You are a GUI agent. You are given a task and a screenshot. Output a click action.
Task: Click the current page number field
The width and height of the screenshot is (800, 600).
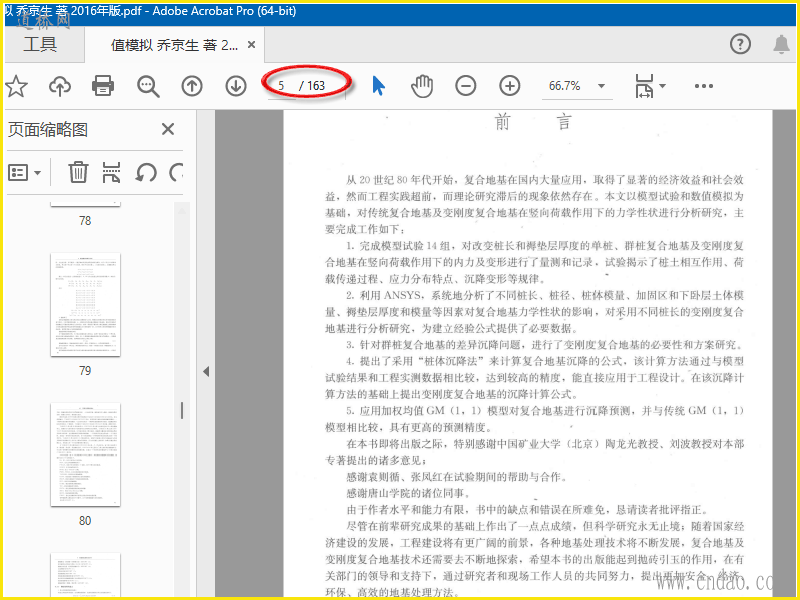pyautogui.click(x=282, y=86)
